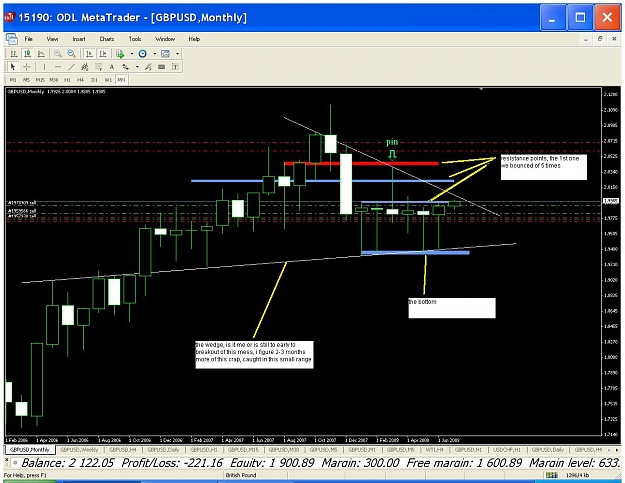Expand dropdown arrow beside indicators icon
The height and width of the screenshot is (483, 625).
coord(132,53)
